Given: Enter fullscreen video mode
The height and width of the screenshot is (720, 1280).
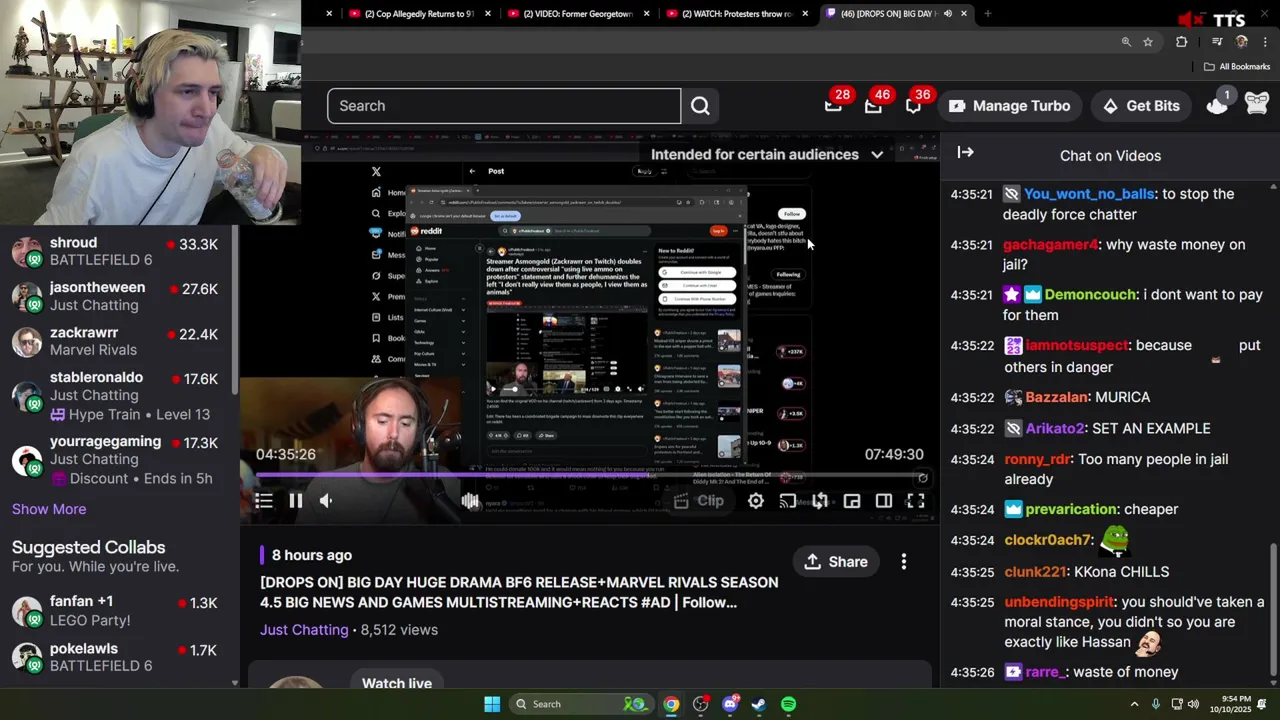Looking at the screenshot, I should 916,501.
